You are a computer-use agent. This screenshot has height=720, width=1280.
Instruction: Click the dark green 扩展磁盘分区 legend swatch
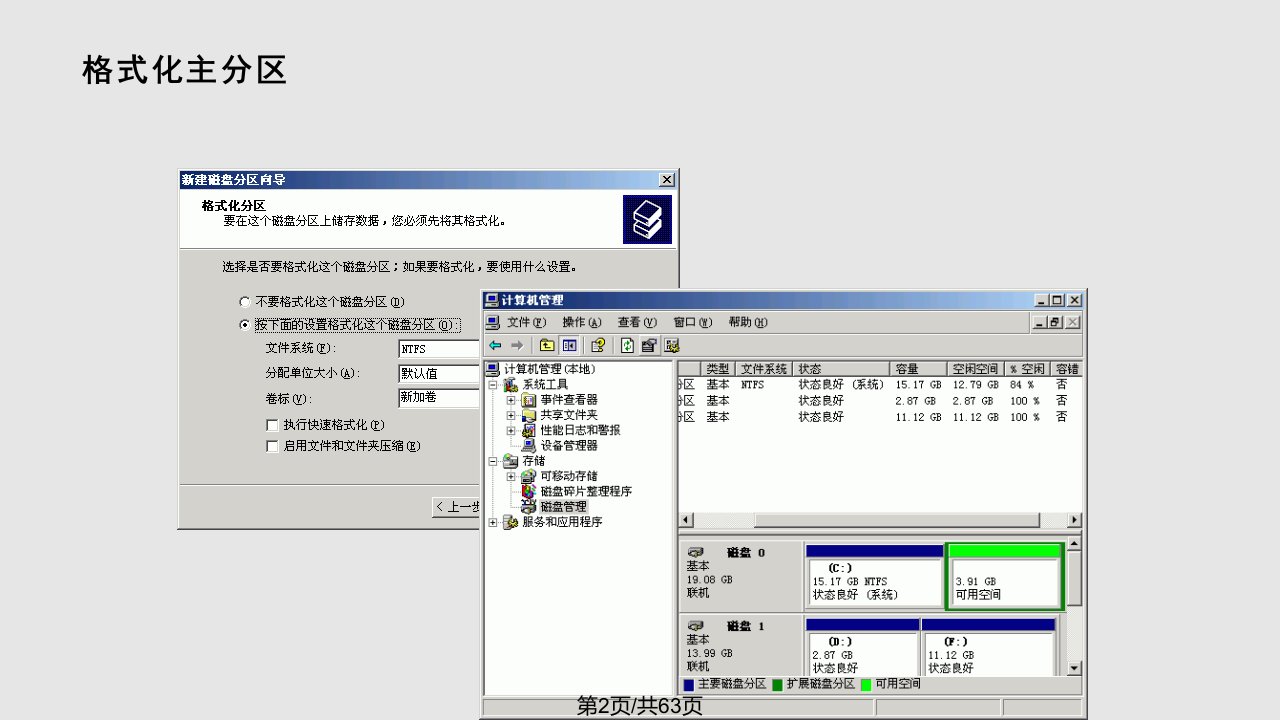pos(777,685)
